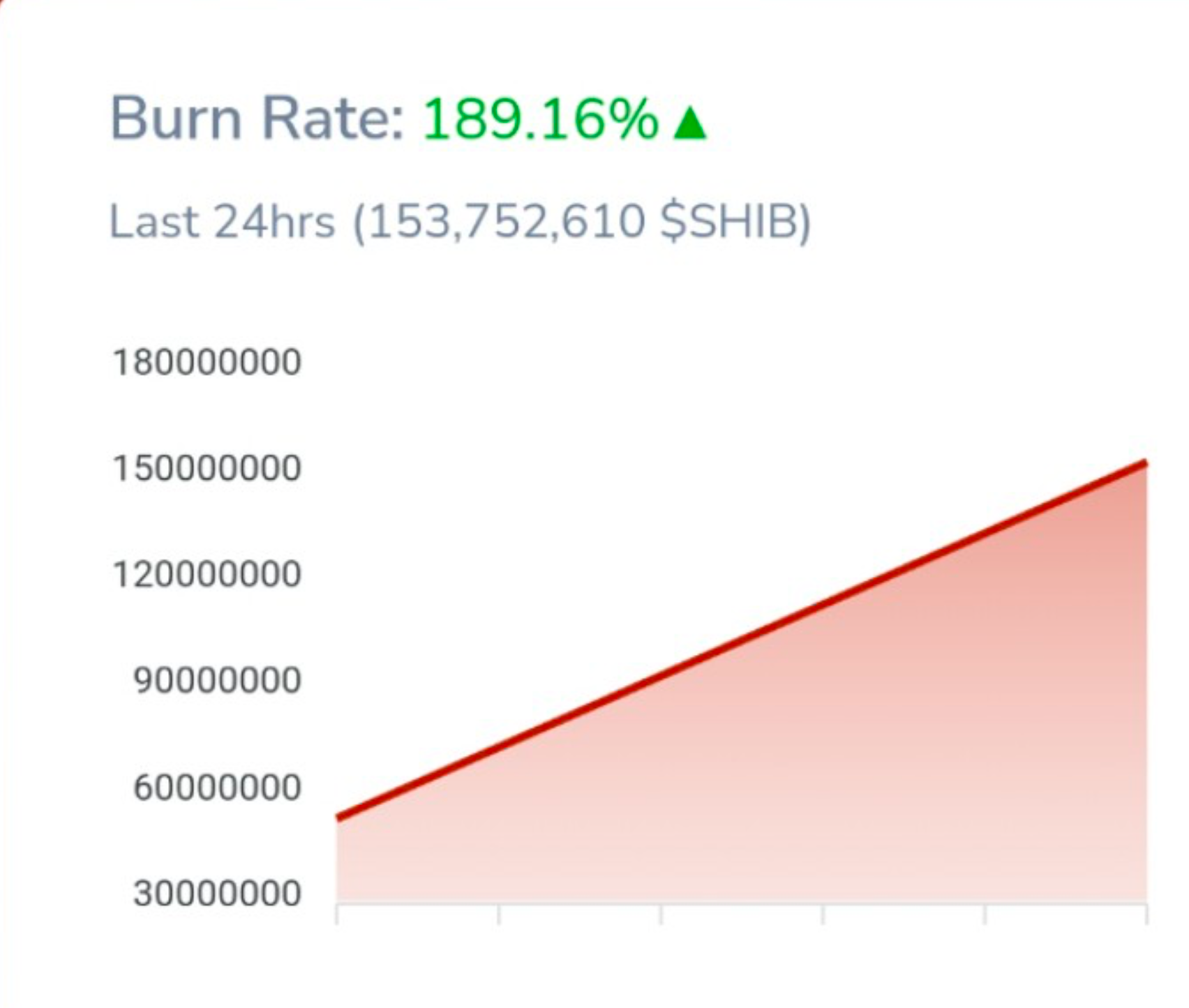Image resolution: width=1189 pixels, height=1008 pixels.
Task: Click the 60000000 y-axis label
Action: [217, 788]
